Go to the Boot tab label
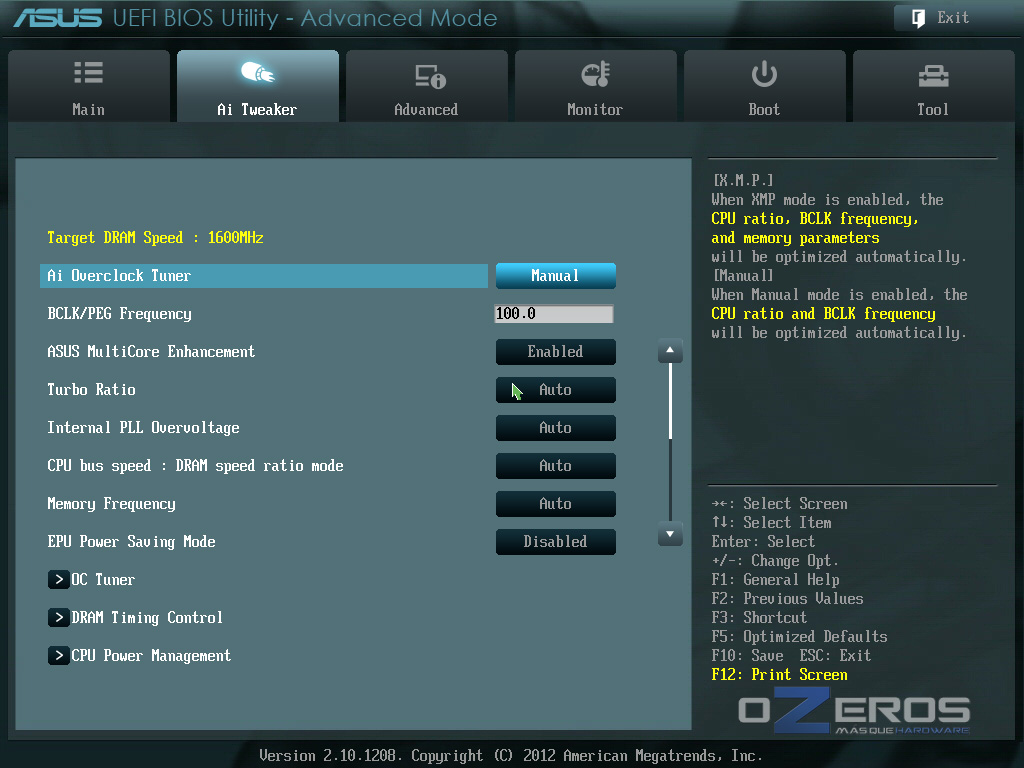Image resolution: width=1024 pixels, height=768 pixels. pyautogui.click(x=764, y=110)
